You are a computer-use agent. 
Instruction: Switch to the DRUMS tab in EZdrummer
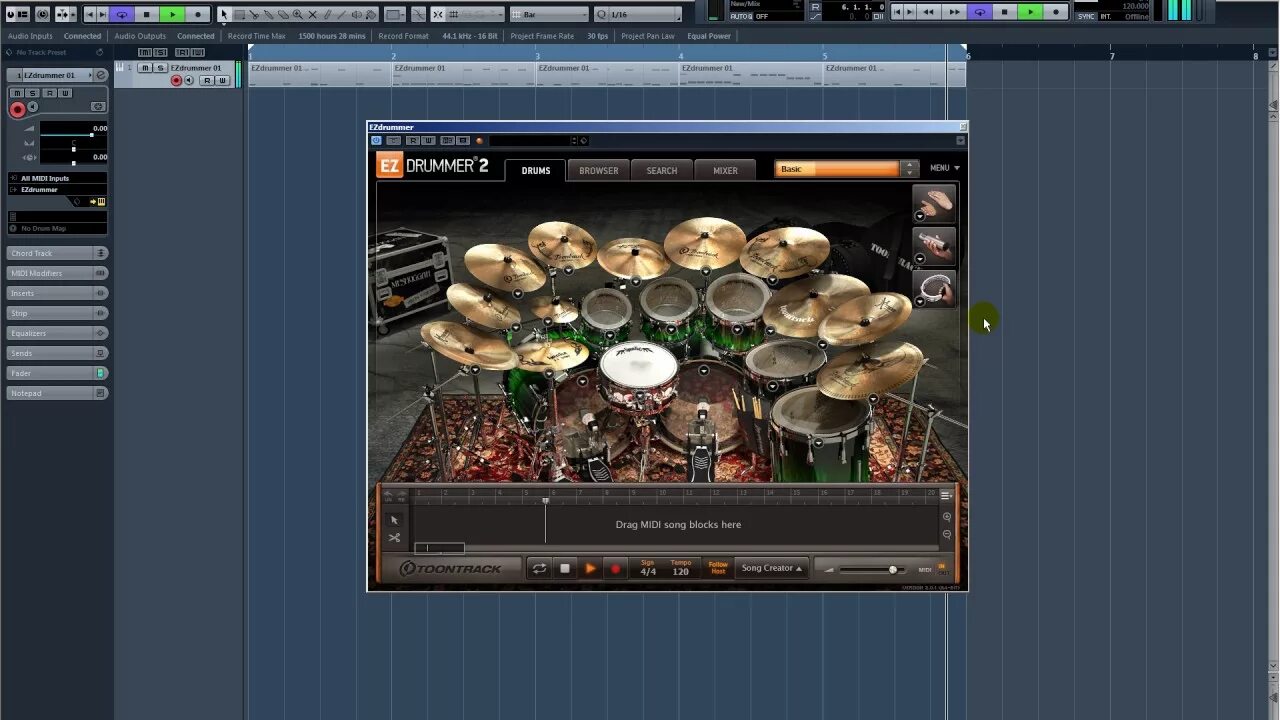pos(536,170)
